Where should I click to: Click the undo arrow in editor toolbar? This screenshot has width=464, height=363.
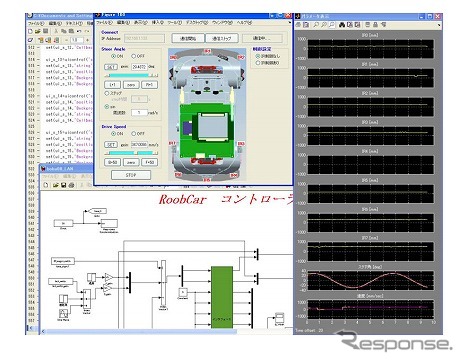click(x=79, y=31)
